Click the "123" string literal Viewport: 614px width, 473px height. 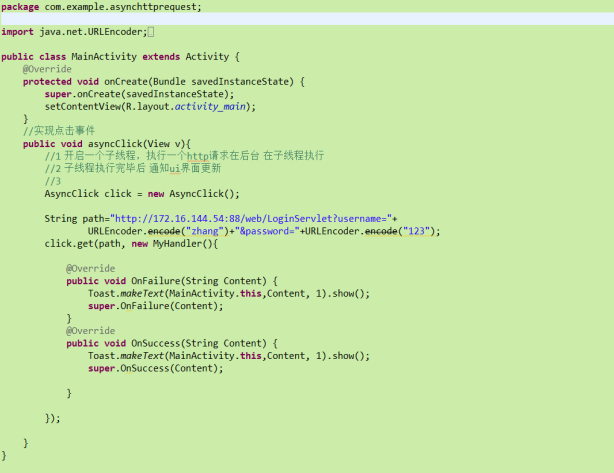coord(416,231)
